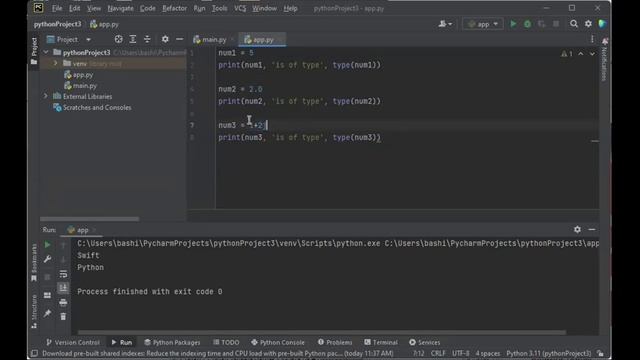Open Search Everywhere magnifier icon

(x=574, y=24)
